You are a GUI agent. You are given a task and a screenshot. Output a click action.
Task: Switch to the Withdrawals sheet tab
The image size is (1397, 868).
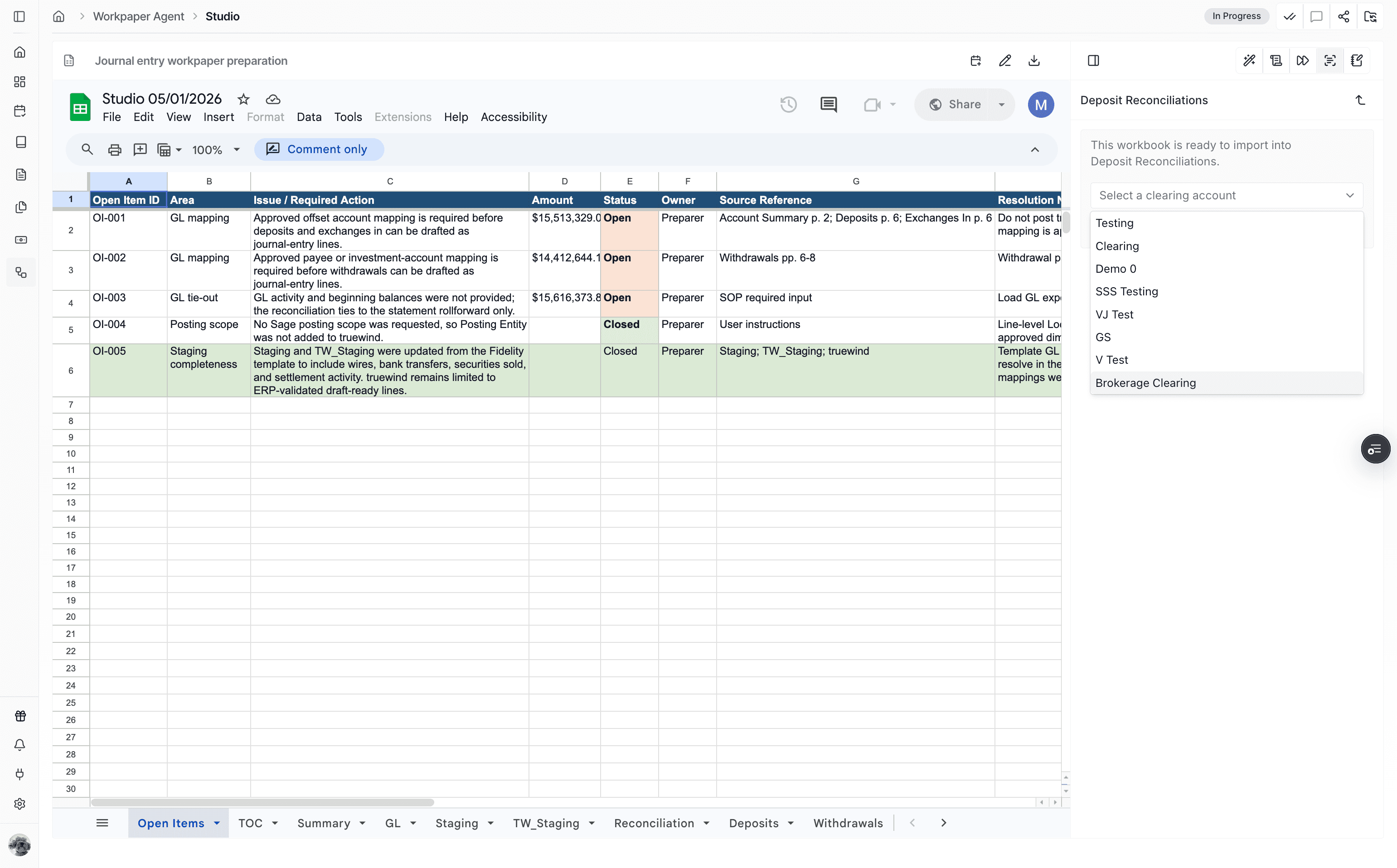click(x=848, y=823)
